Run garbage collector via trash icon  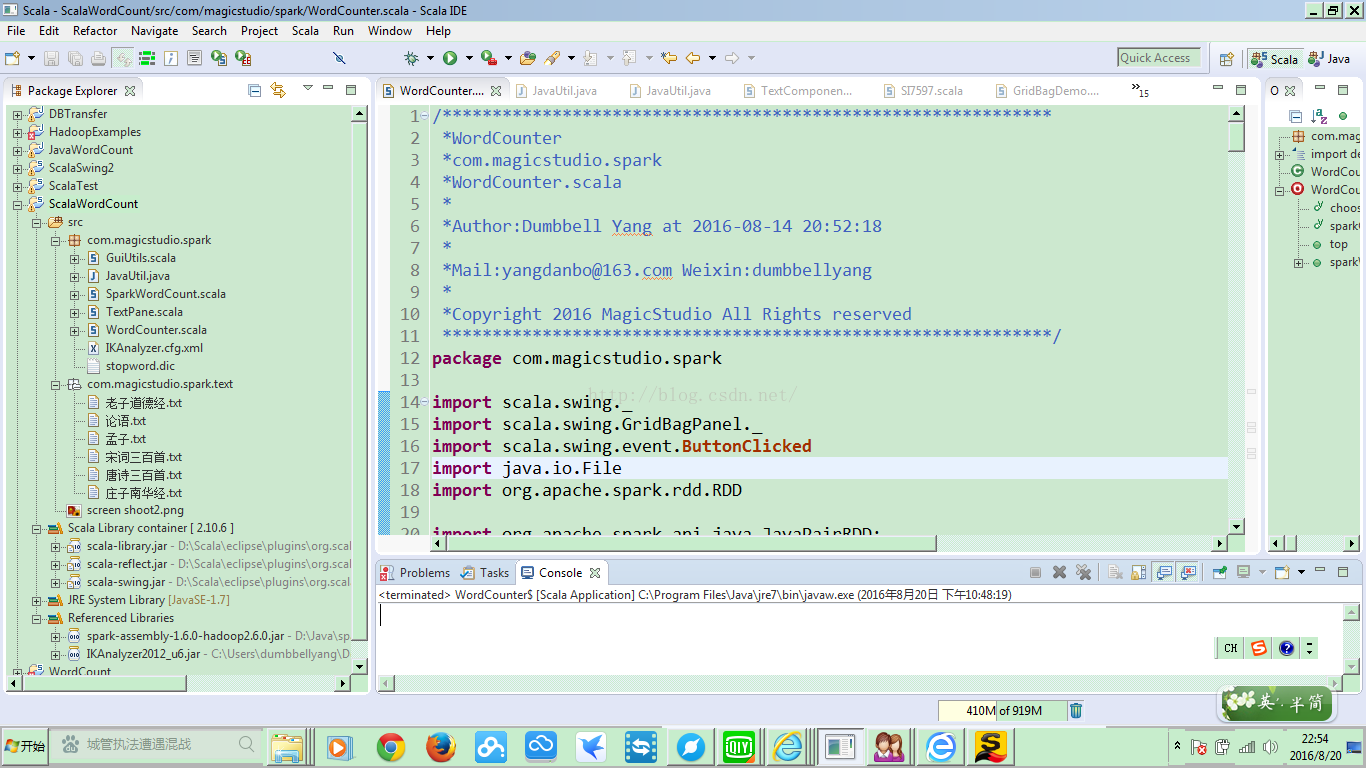click(1076, 711)
